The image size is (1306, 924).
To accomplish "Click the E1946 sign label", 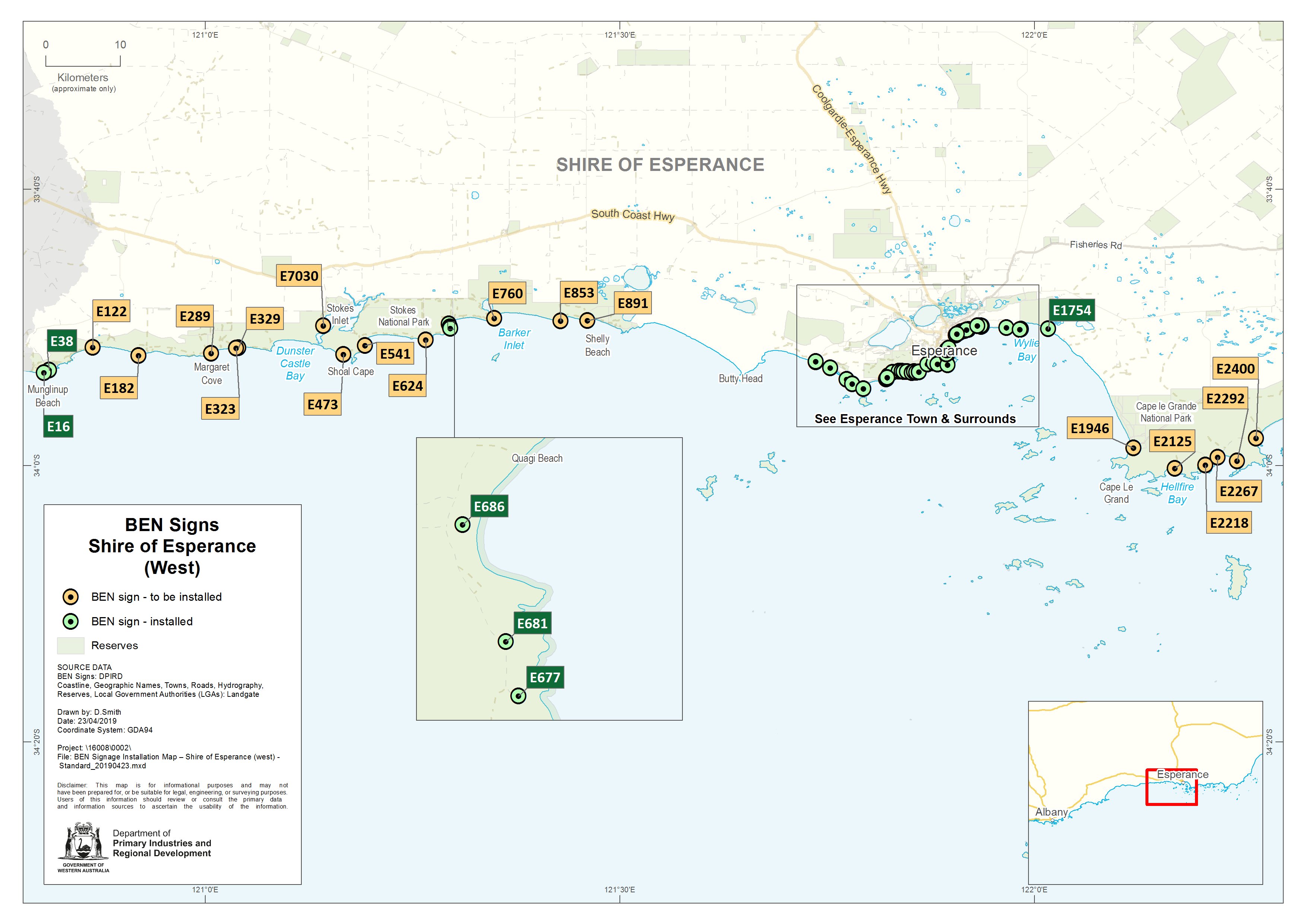I will coord(1091,428).
